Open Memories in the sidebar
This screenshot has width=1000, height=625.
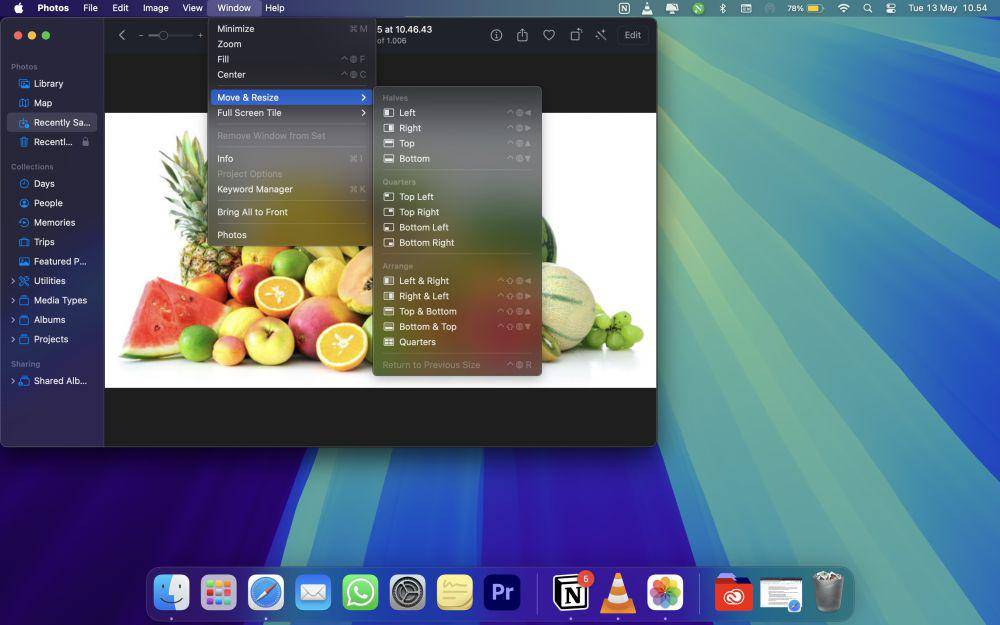pos(52,223)
